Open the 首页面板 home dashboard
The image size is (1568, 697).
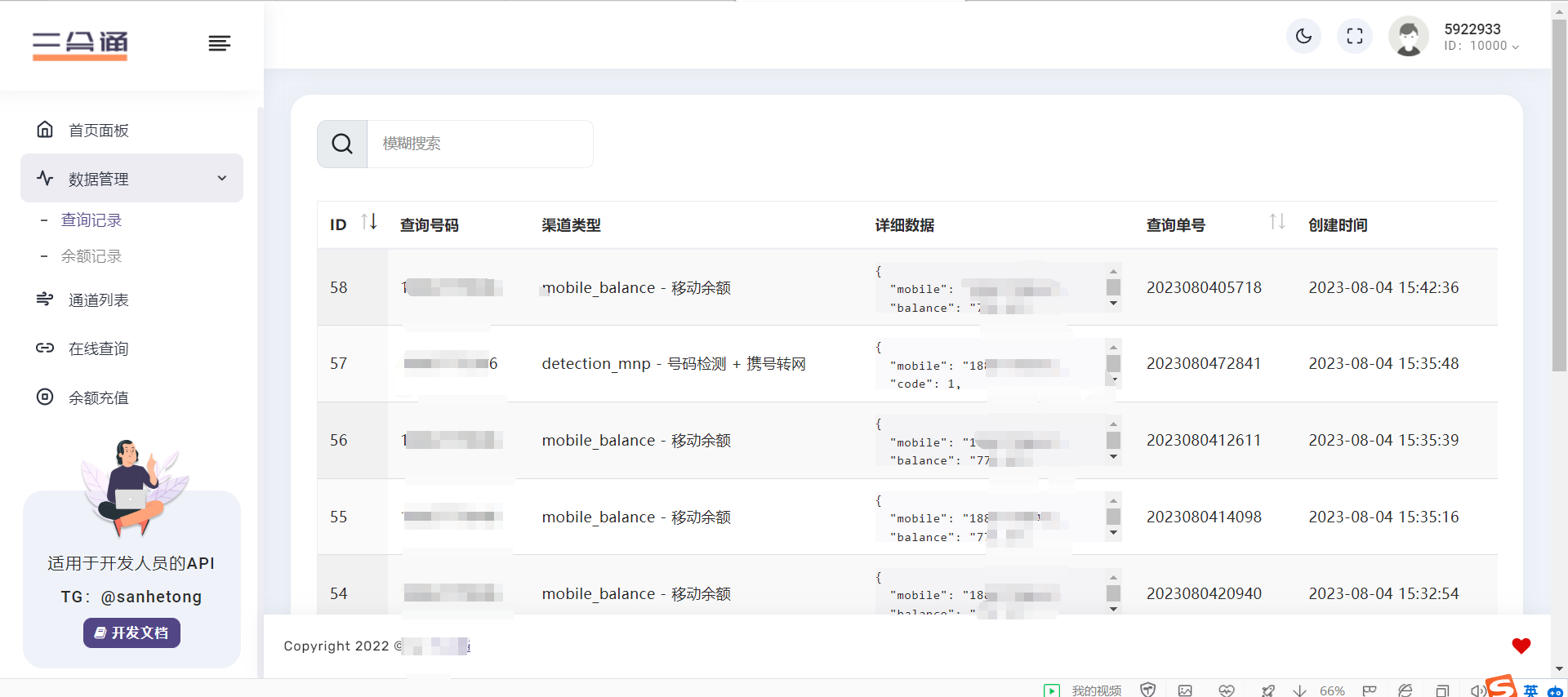coord(98,131)
